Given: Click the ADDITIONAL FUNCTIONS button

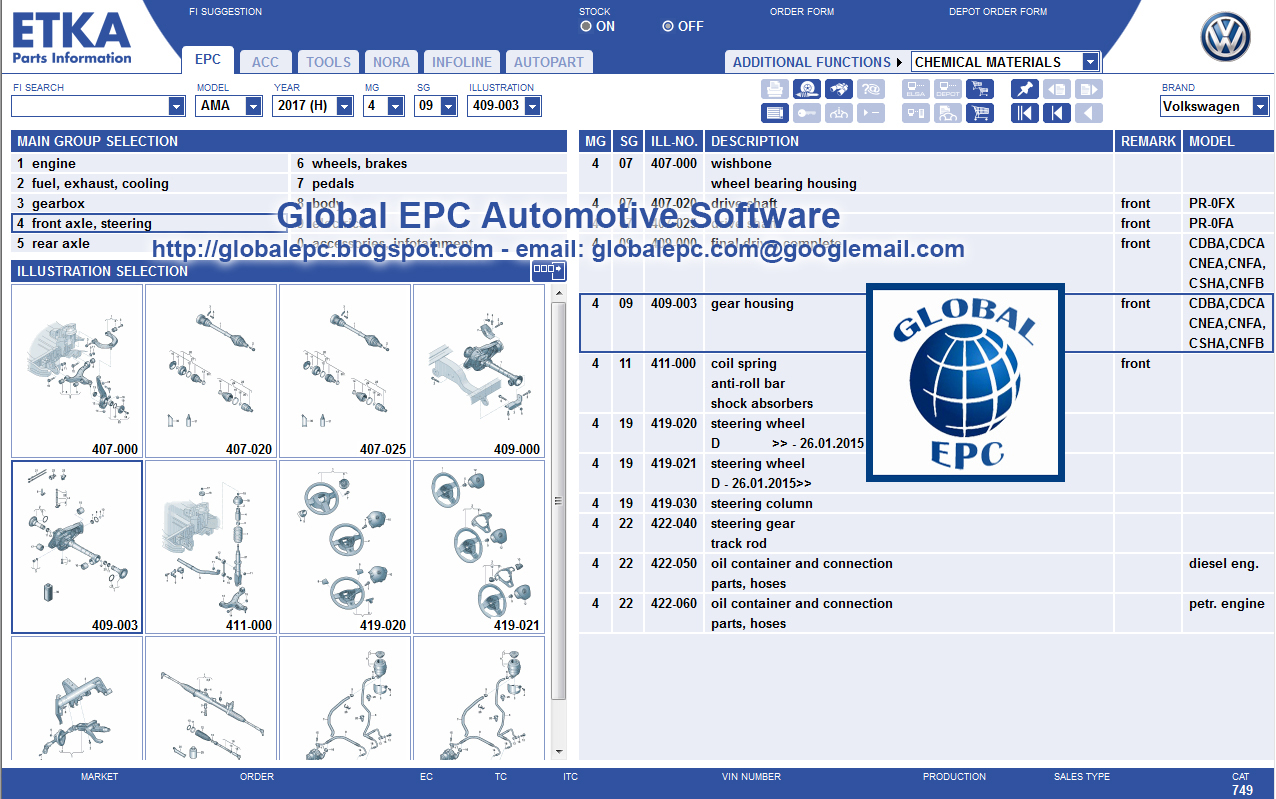Looking at the screenshot, I should click(810, 61).
